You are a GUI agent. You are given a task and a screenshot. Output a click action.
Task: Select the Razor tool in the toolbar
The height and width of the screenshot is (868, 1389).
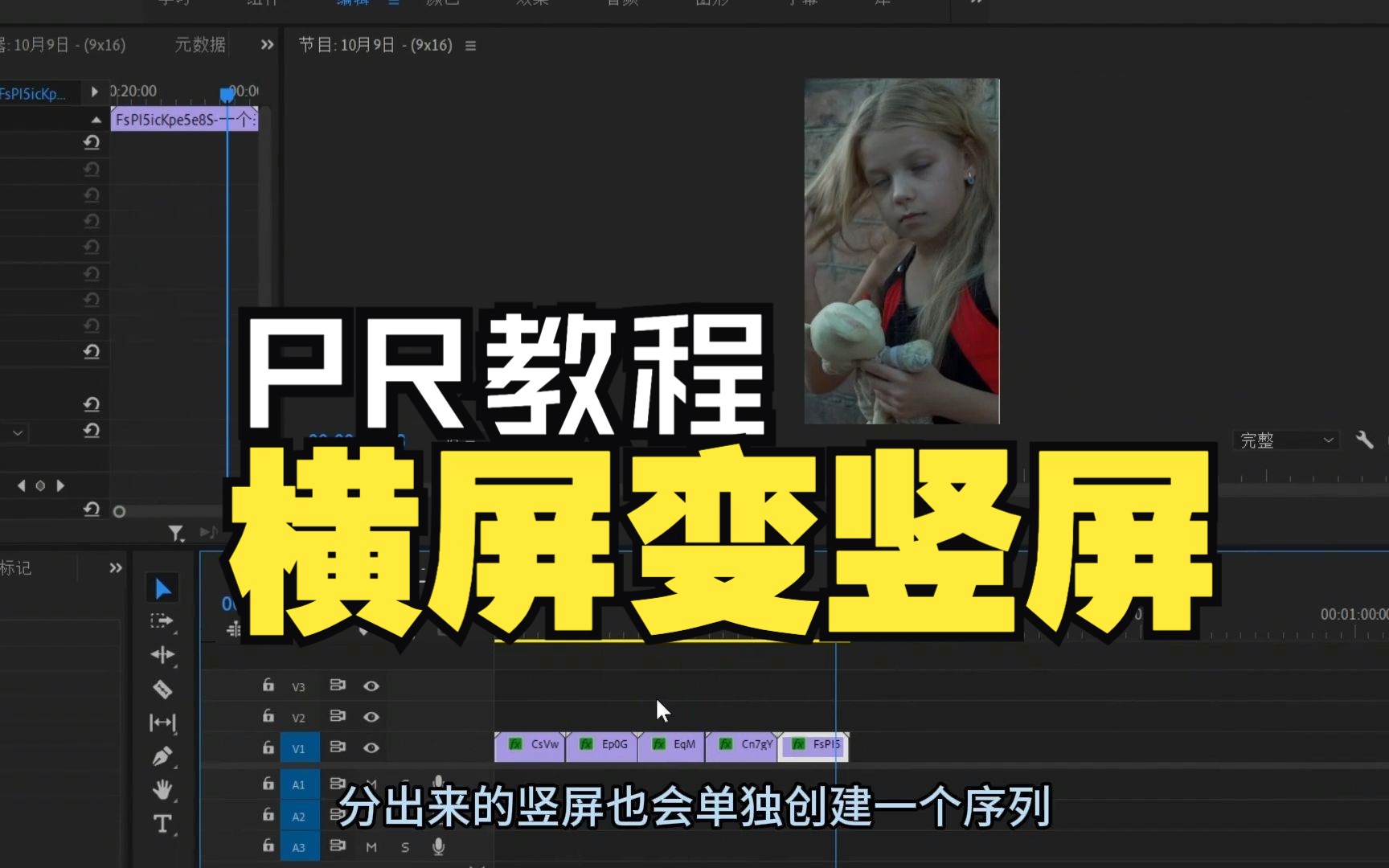162,689
